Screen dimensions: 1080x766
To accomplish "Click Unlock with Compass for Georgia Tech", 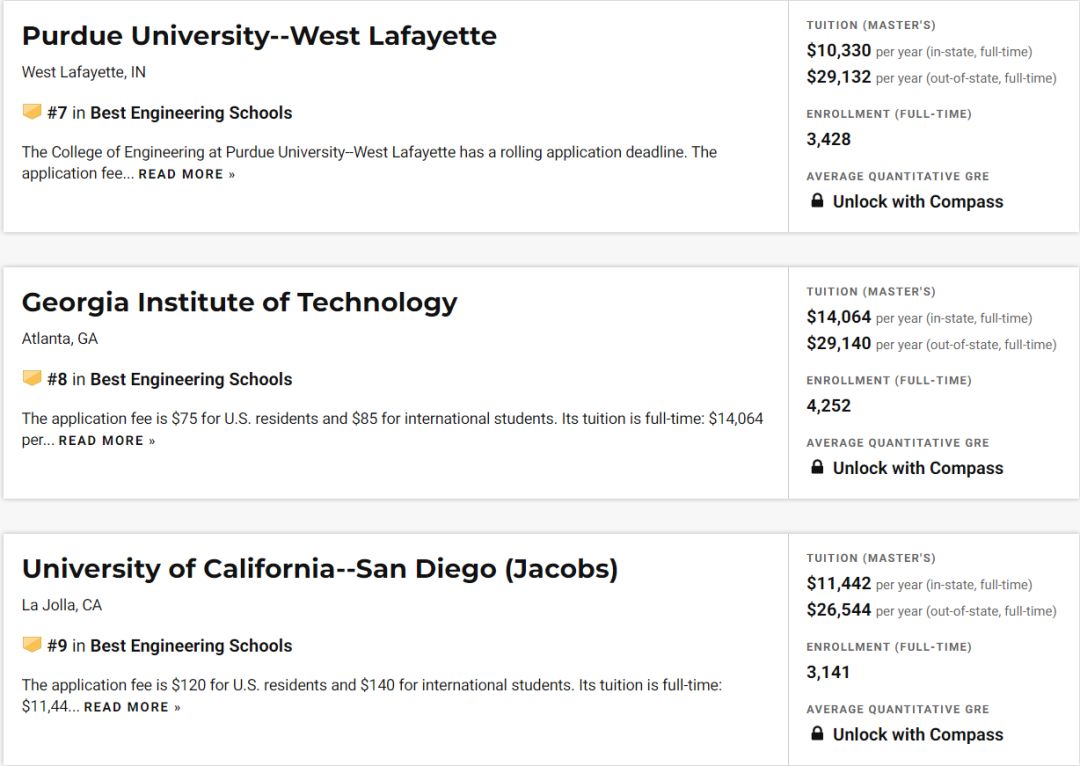I will (917, 468).
